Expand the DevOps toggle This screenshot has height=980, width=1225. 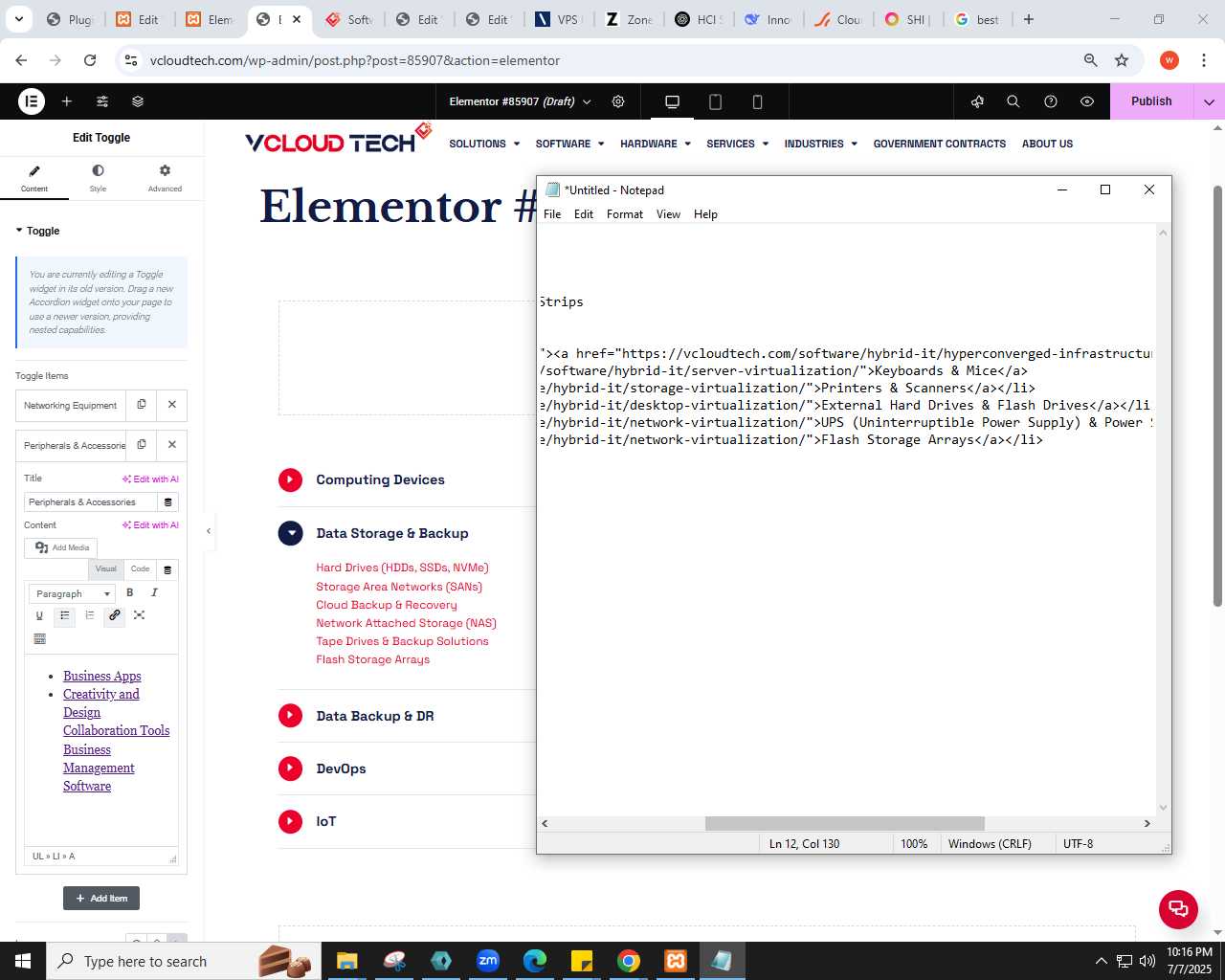coord(290,768)
